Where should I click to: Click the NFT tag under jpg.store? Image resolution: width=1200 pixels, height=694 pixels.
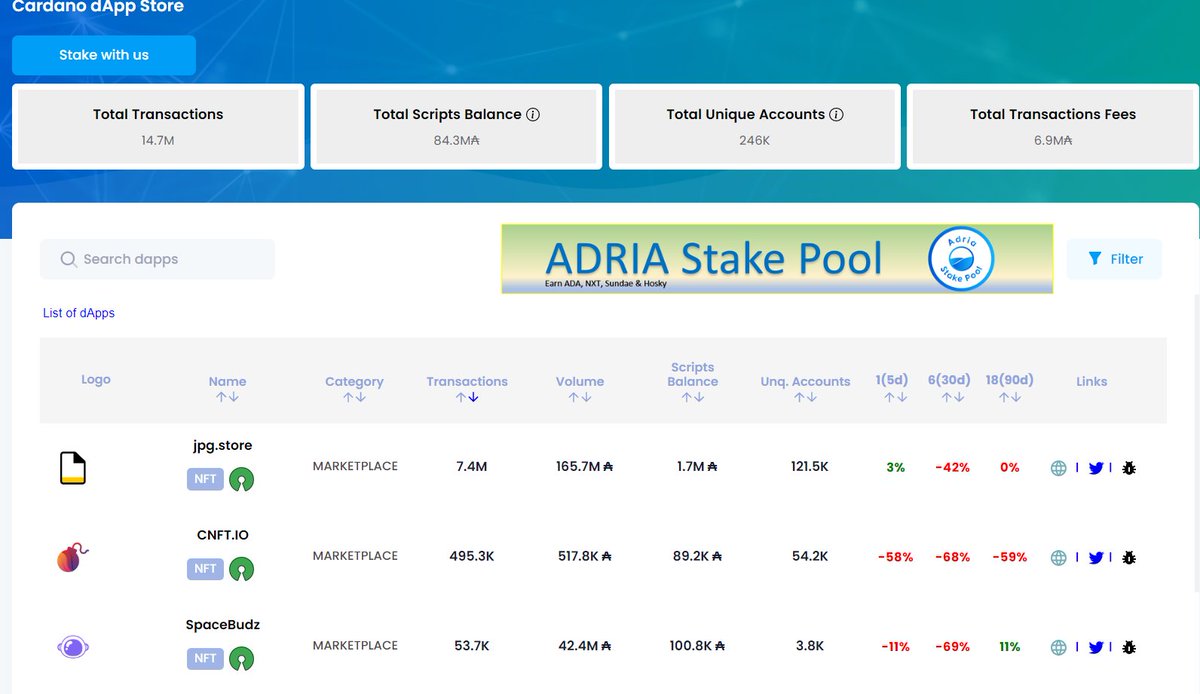[205, 479]
